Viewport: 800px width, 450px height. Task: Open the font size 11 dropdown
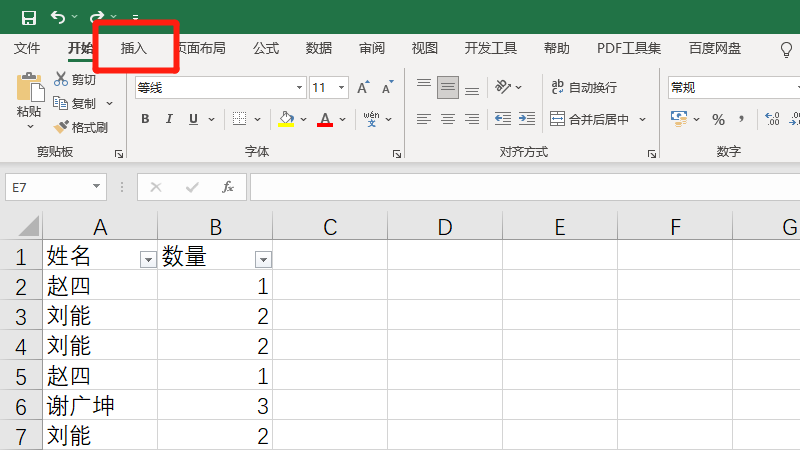tap(341, 88)
